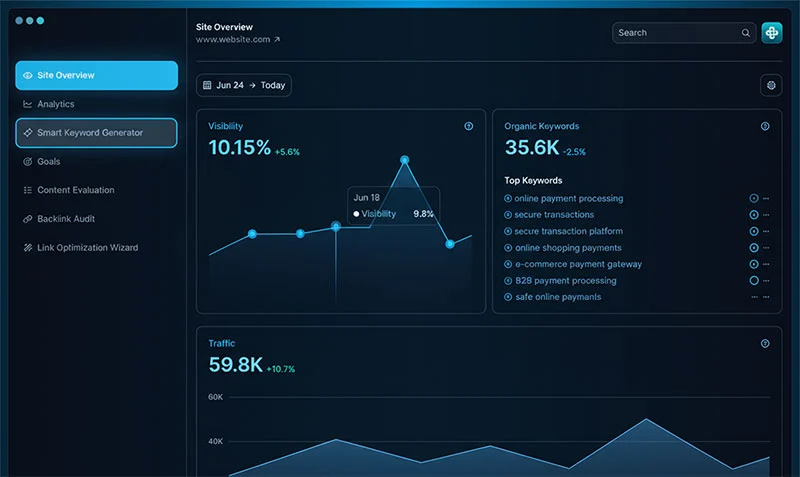
Task: Click the 'e-commerce payment gateway' keyword
Action: click(x=578, y=265)
